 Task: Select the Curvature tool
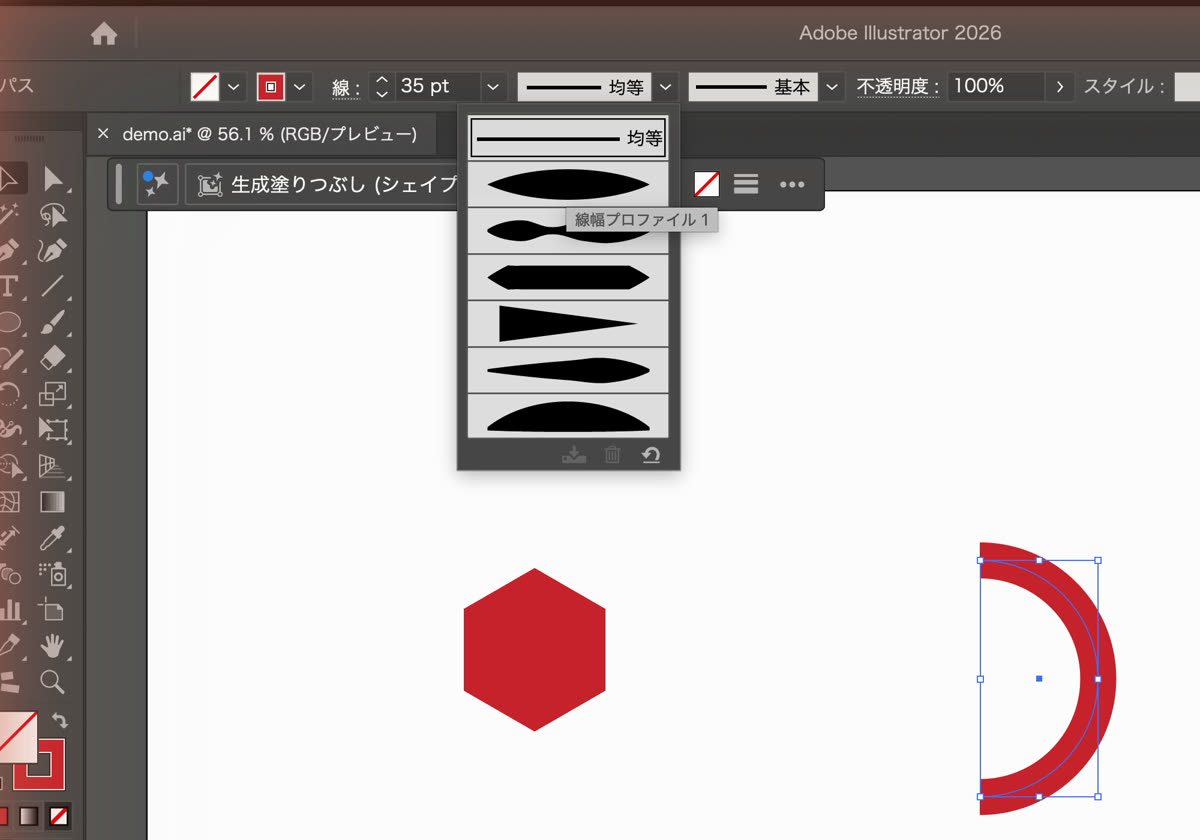[53, 250]
